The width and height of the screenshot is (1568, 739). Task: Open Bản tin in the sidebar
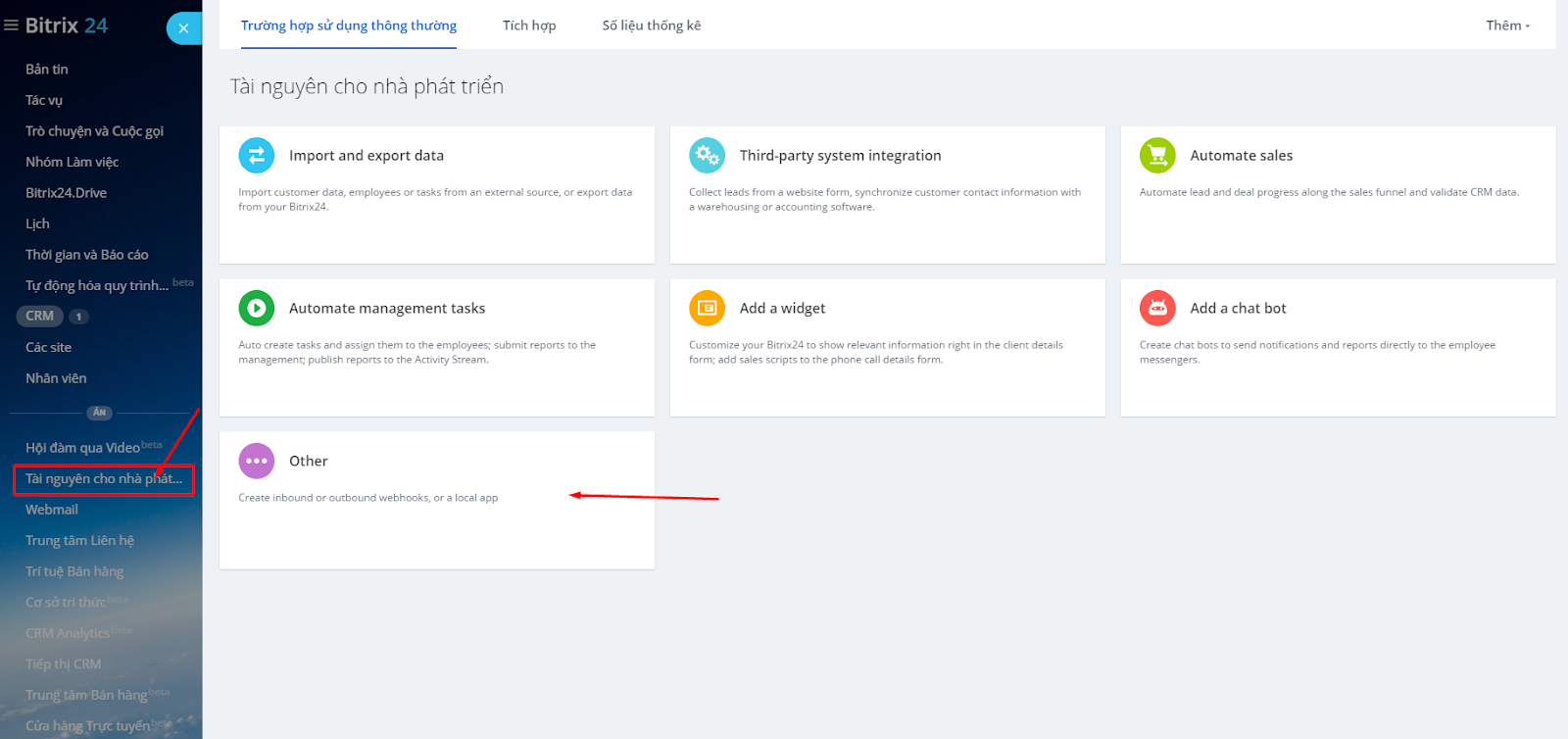47,70
